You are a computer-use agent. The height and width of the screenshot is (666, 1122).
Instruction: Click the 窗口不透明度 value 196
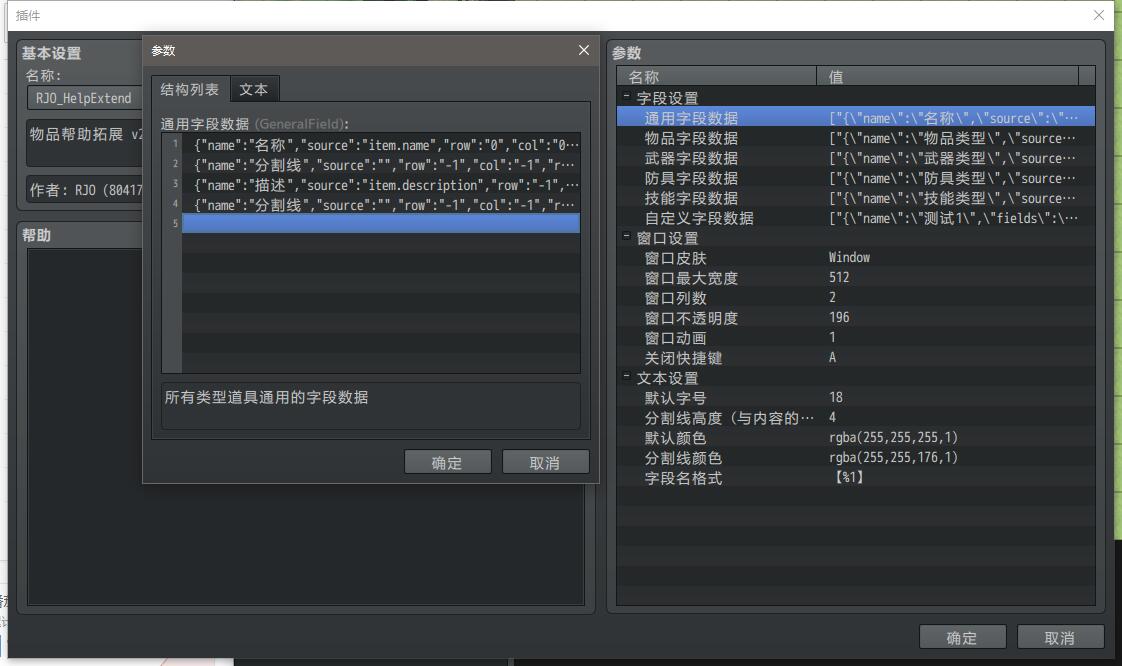(839, 317)
